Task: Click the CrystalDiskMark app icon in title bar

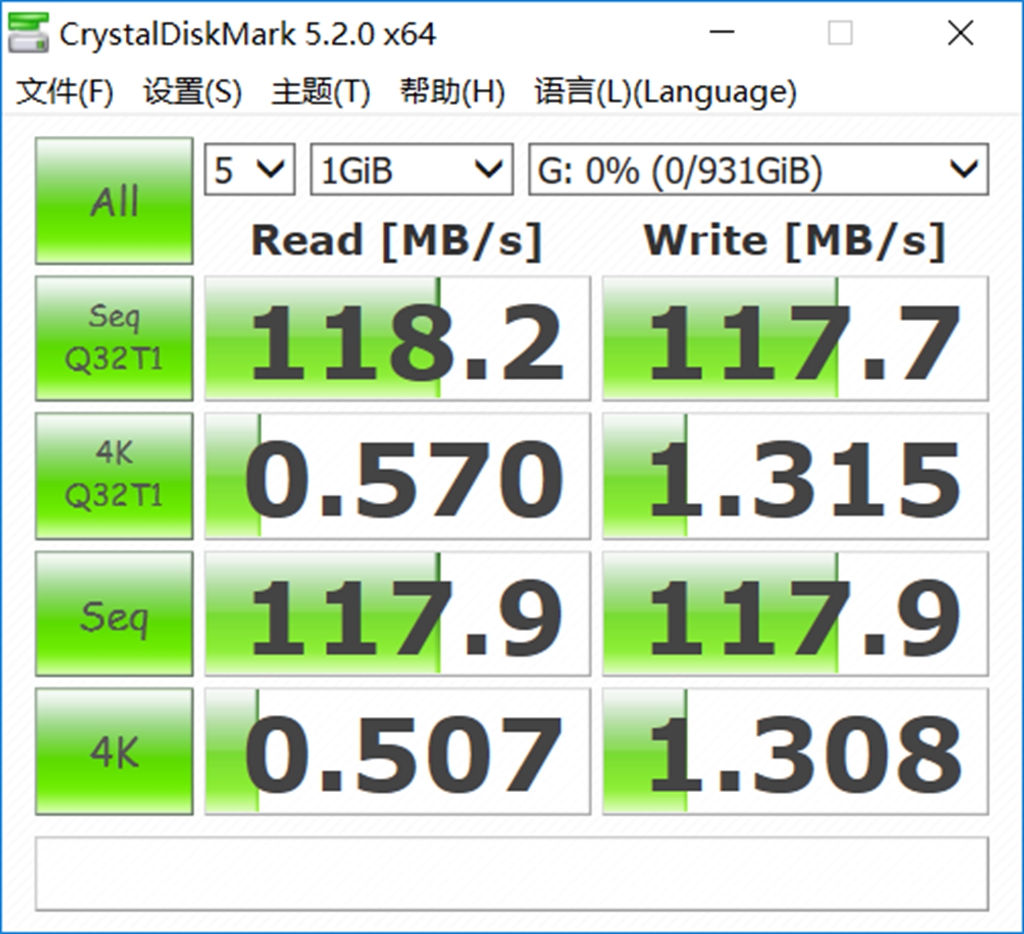Action: (28, 33)
